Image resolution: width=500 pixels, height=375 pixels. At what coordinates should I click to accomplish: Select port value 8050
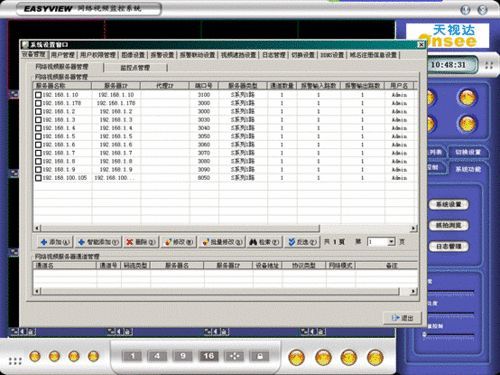[x=204, y=178]
